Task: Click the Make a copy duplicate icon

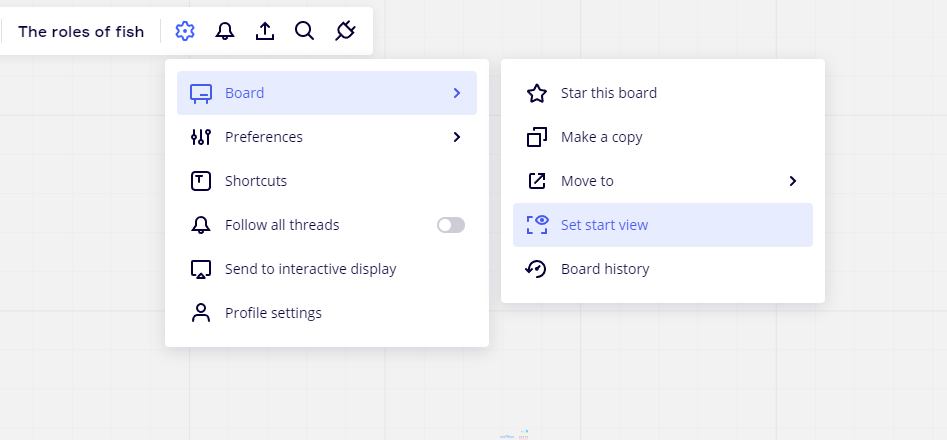Action: pos(537,137)
